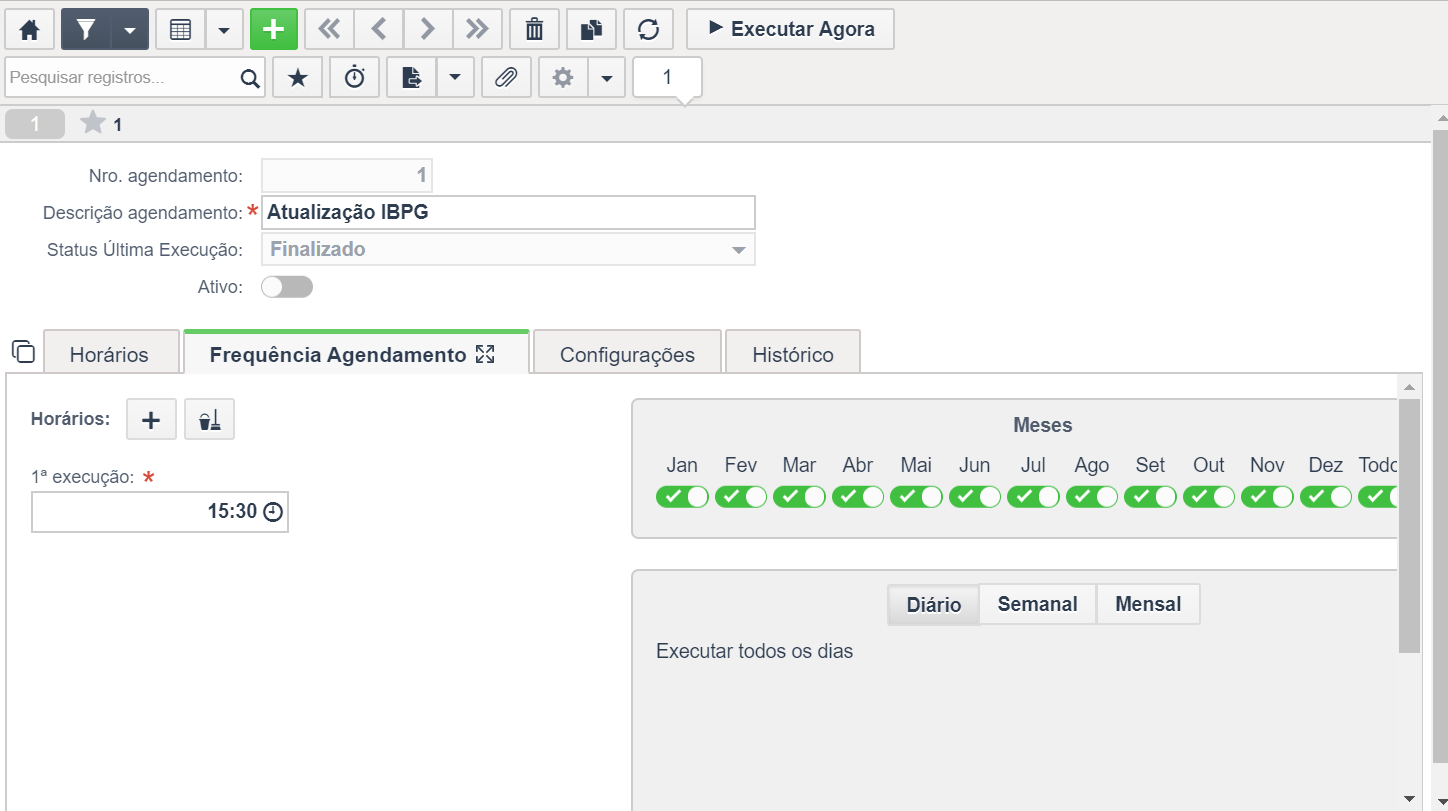
Task: Edit Descrição agendamento field
Action: pyautogui.click(x=508, y=212)
